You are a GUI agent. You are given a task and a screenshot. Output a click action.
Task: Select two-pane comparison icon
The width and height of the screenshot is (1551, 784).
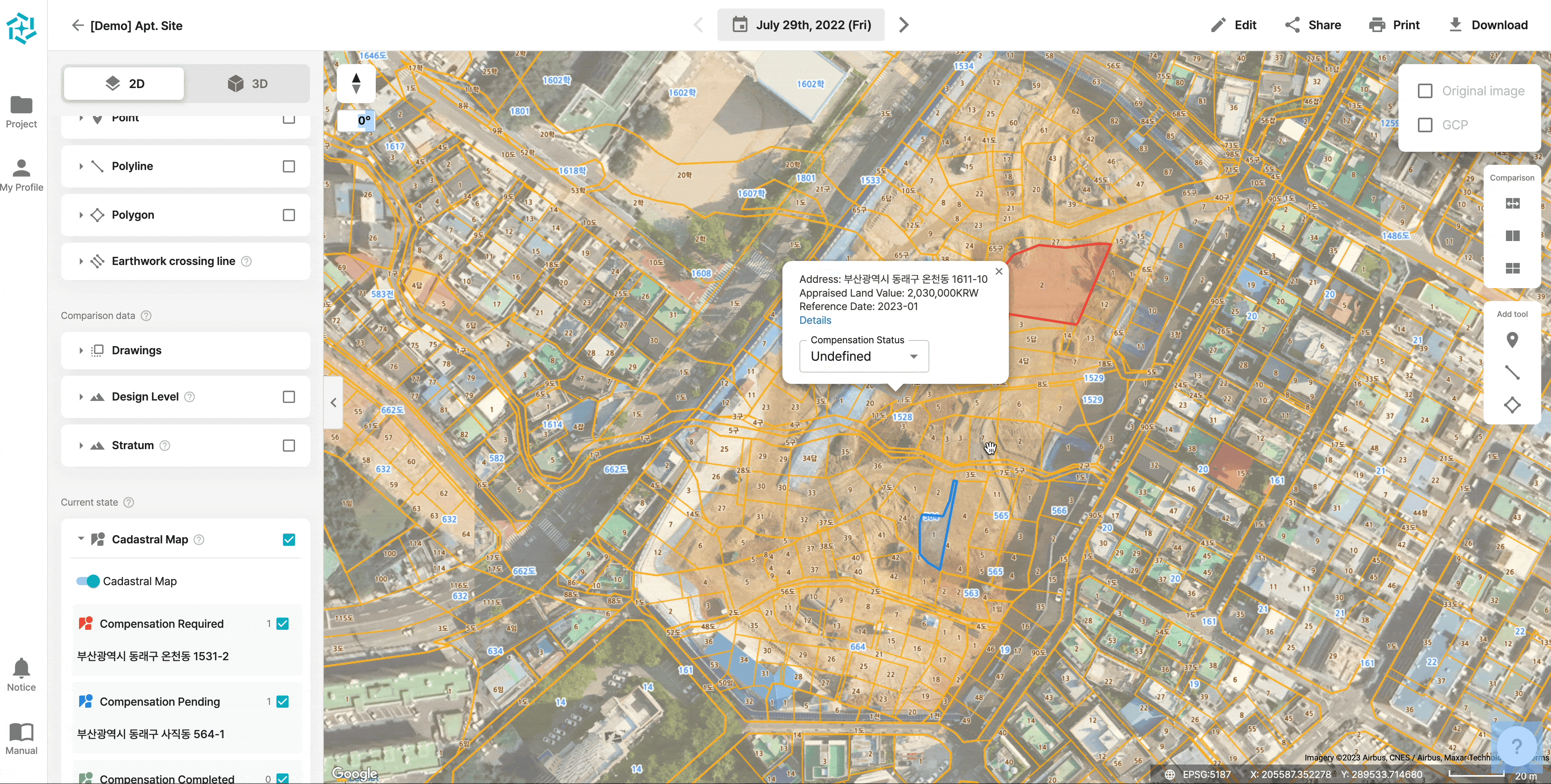tap(1512, 236)
